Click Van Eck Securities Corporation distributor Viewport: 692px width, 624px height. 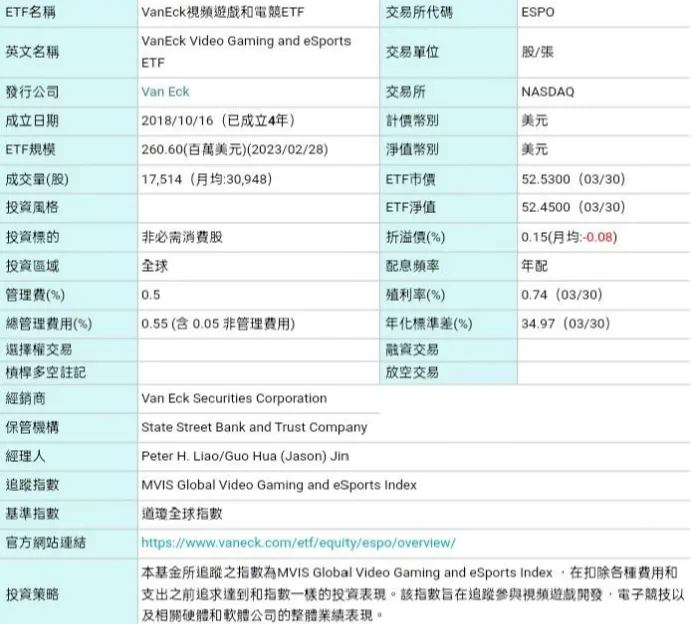(x=234, y=398)
